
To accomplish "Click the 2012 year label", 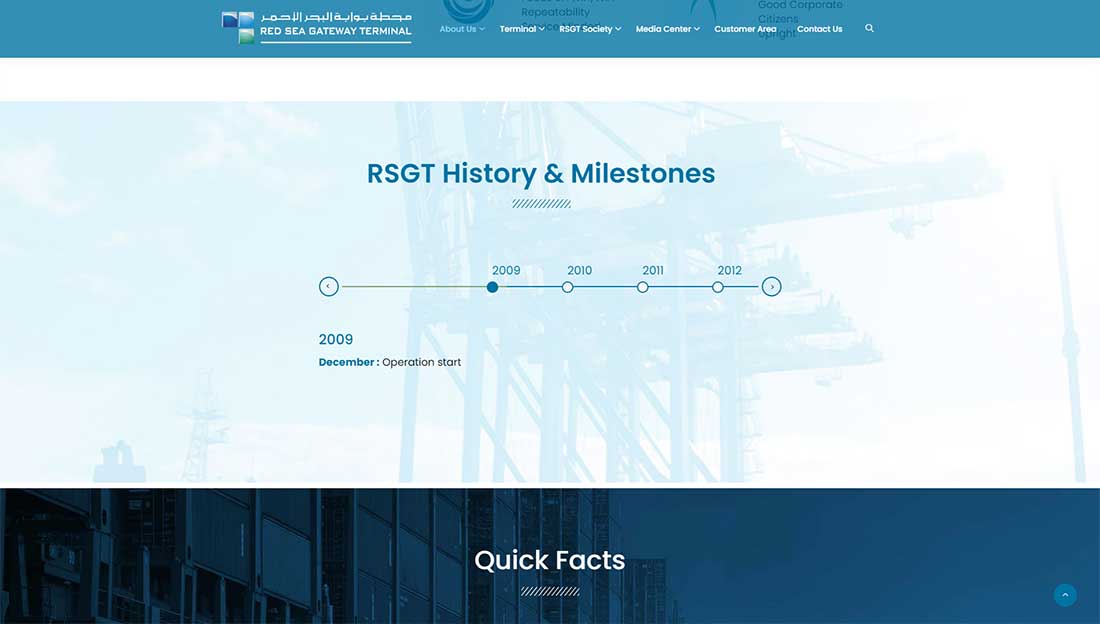I will [x=729, y=270].
